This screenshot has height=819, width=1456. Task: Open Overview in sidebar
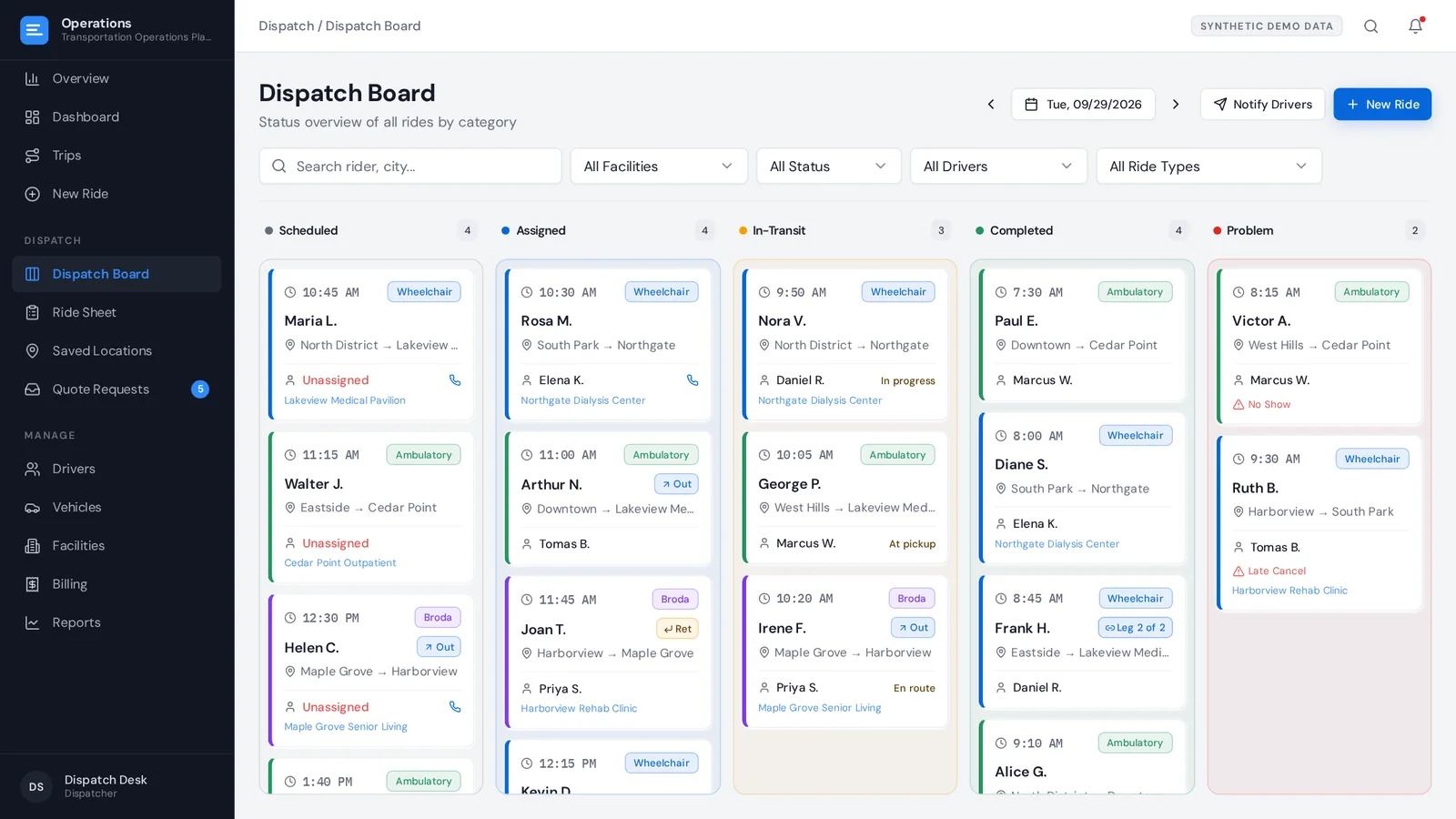[116, 79]
